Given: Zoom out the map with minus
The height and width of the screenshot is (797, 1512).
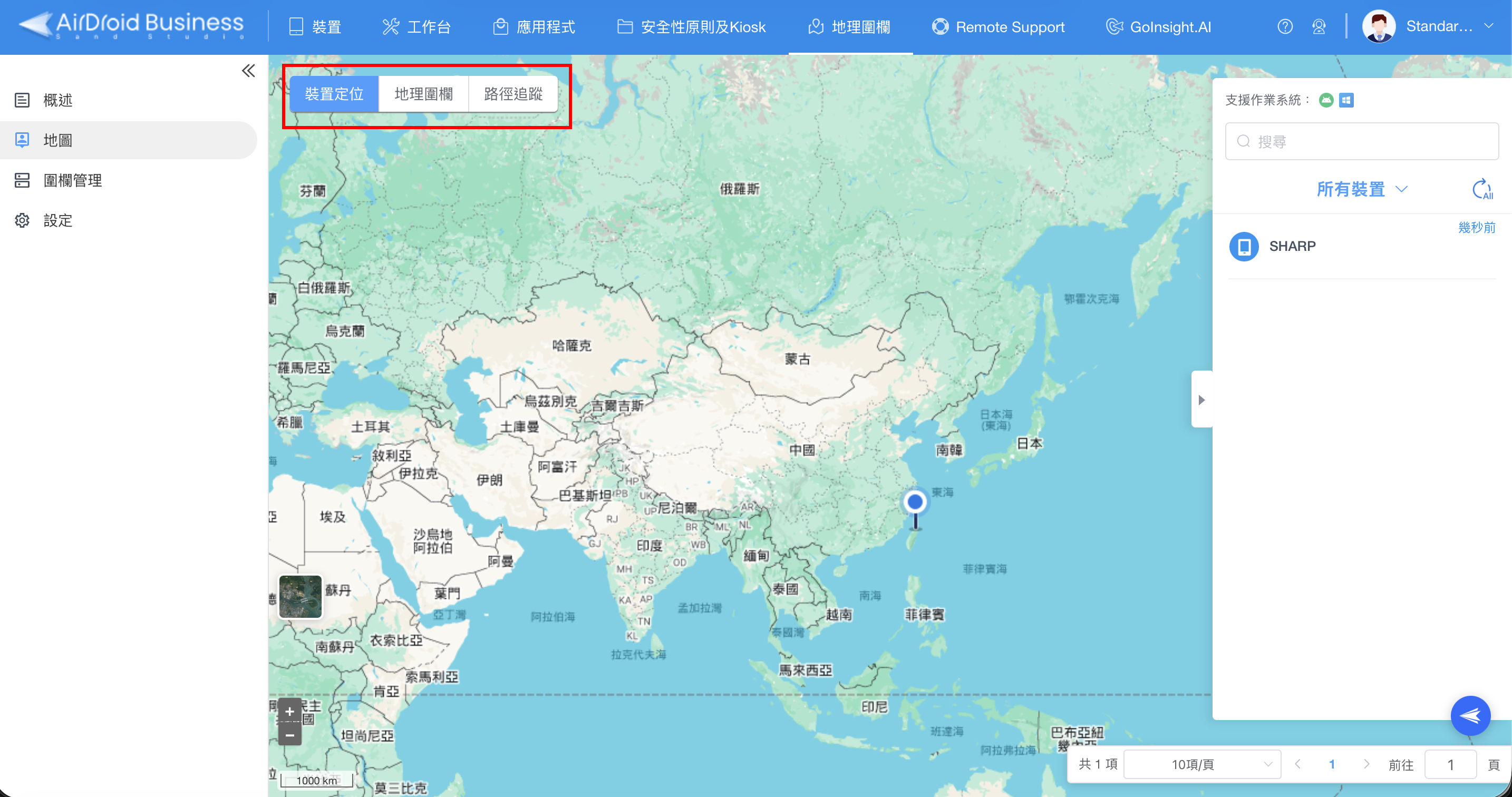Looking at the screenshot, I should click(x=289, y=735).
